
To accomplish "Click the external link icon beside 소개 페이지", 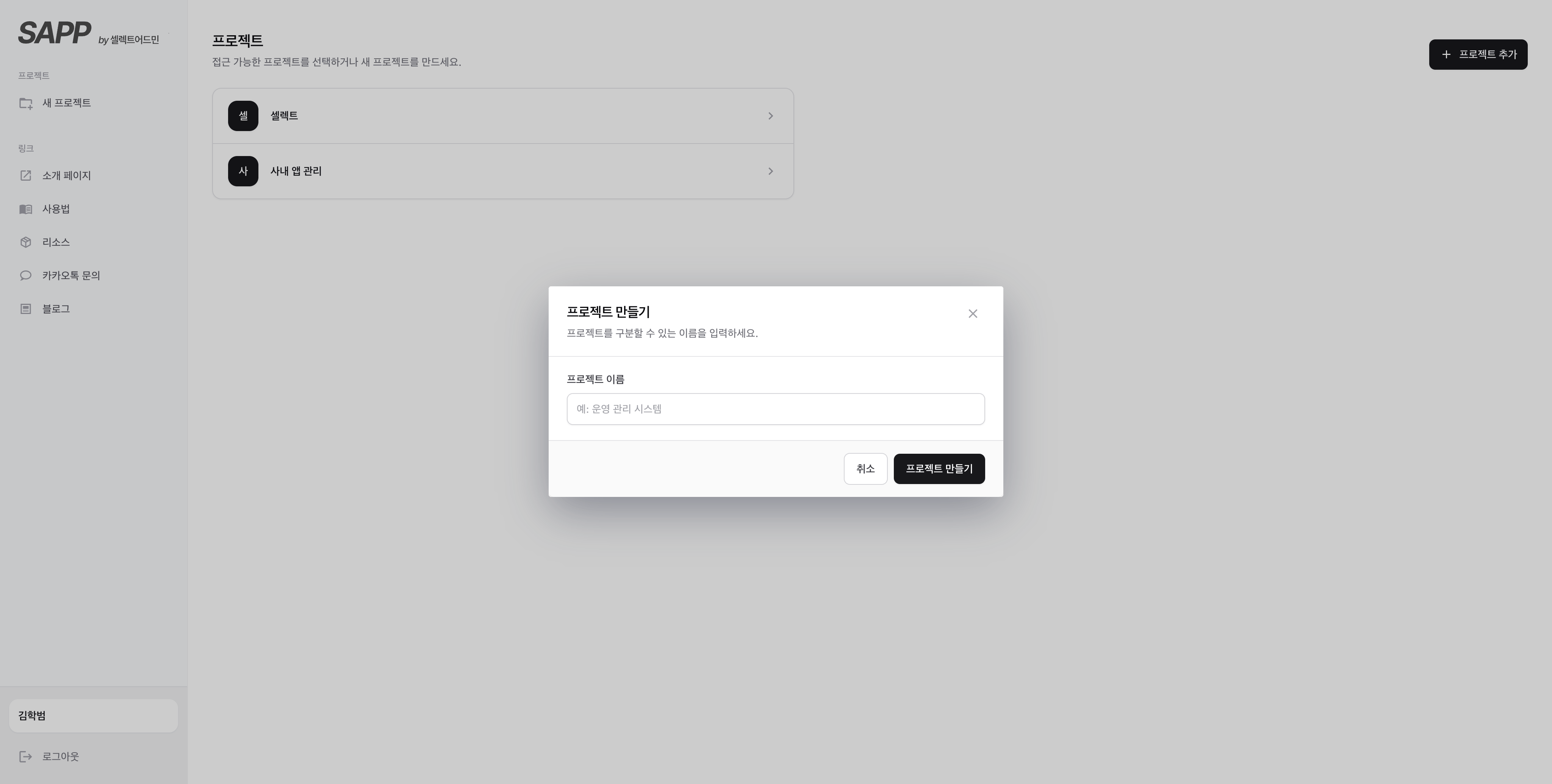I will 26,176.
